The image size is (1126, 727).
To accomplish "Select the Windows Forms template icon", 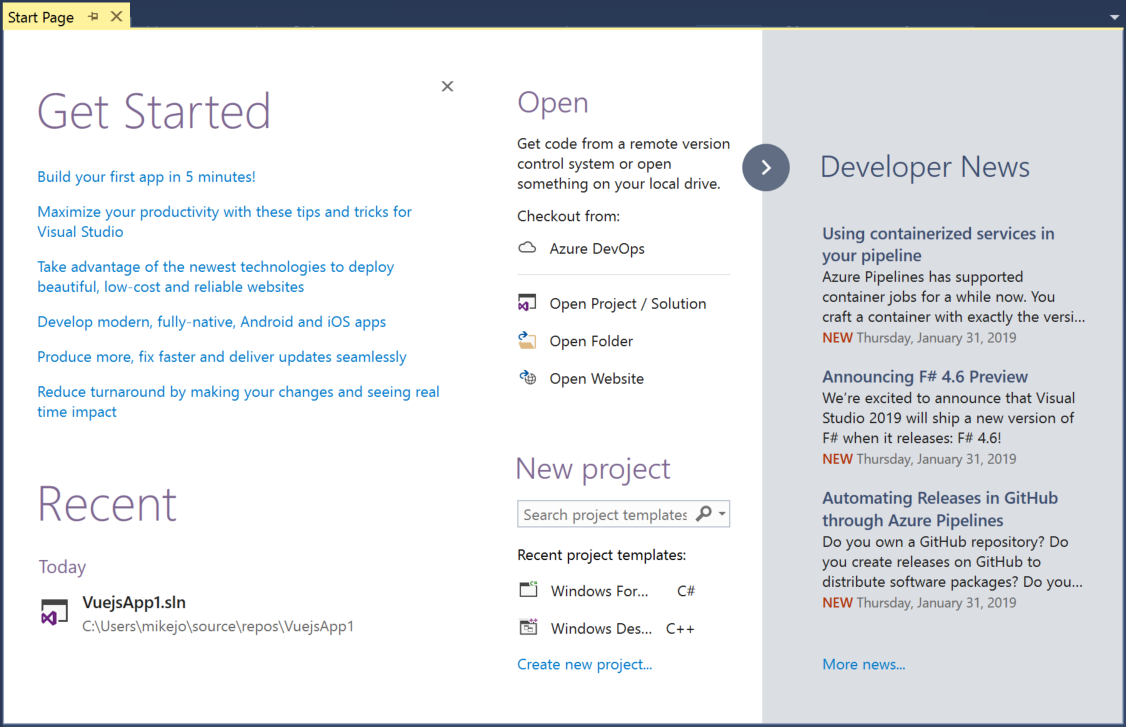I will [528, 590].
